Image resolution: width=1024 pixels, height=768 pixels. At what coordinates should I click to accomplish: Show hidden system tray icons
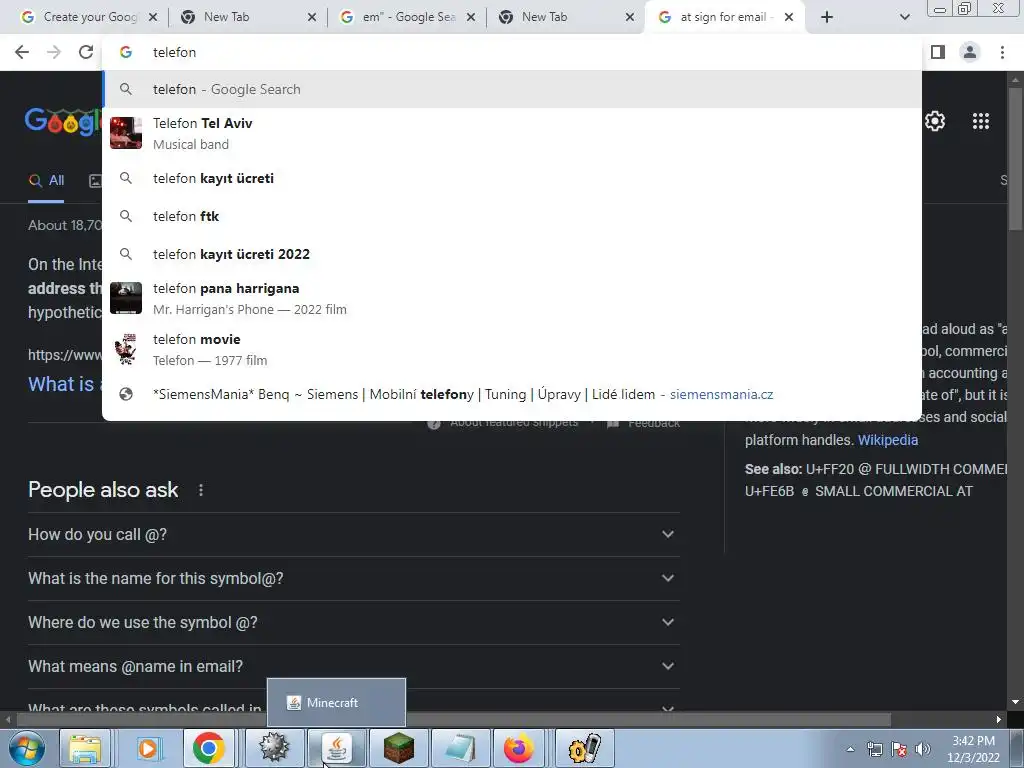tap(850, 749)
